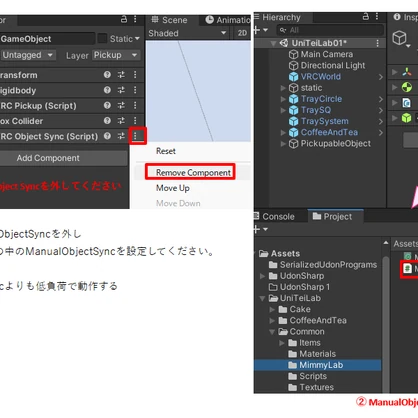Choose Move Up from the context menu
Viewport: 418px width, 418px height.
tap(173, 188)
